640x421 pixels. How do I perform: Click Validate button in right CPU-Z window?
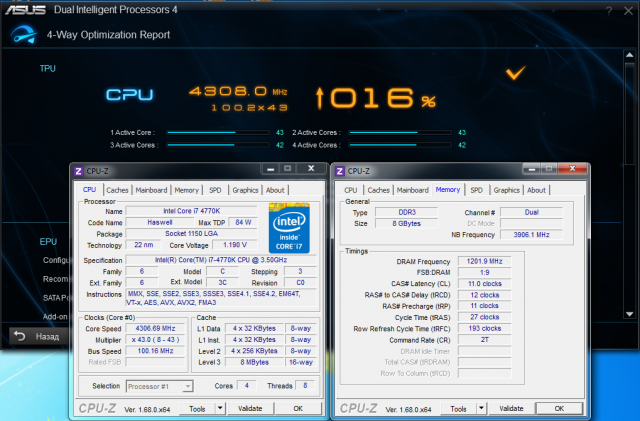pos(511,409)
